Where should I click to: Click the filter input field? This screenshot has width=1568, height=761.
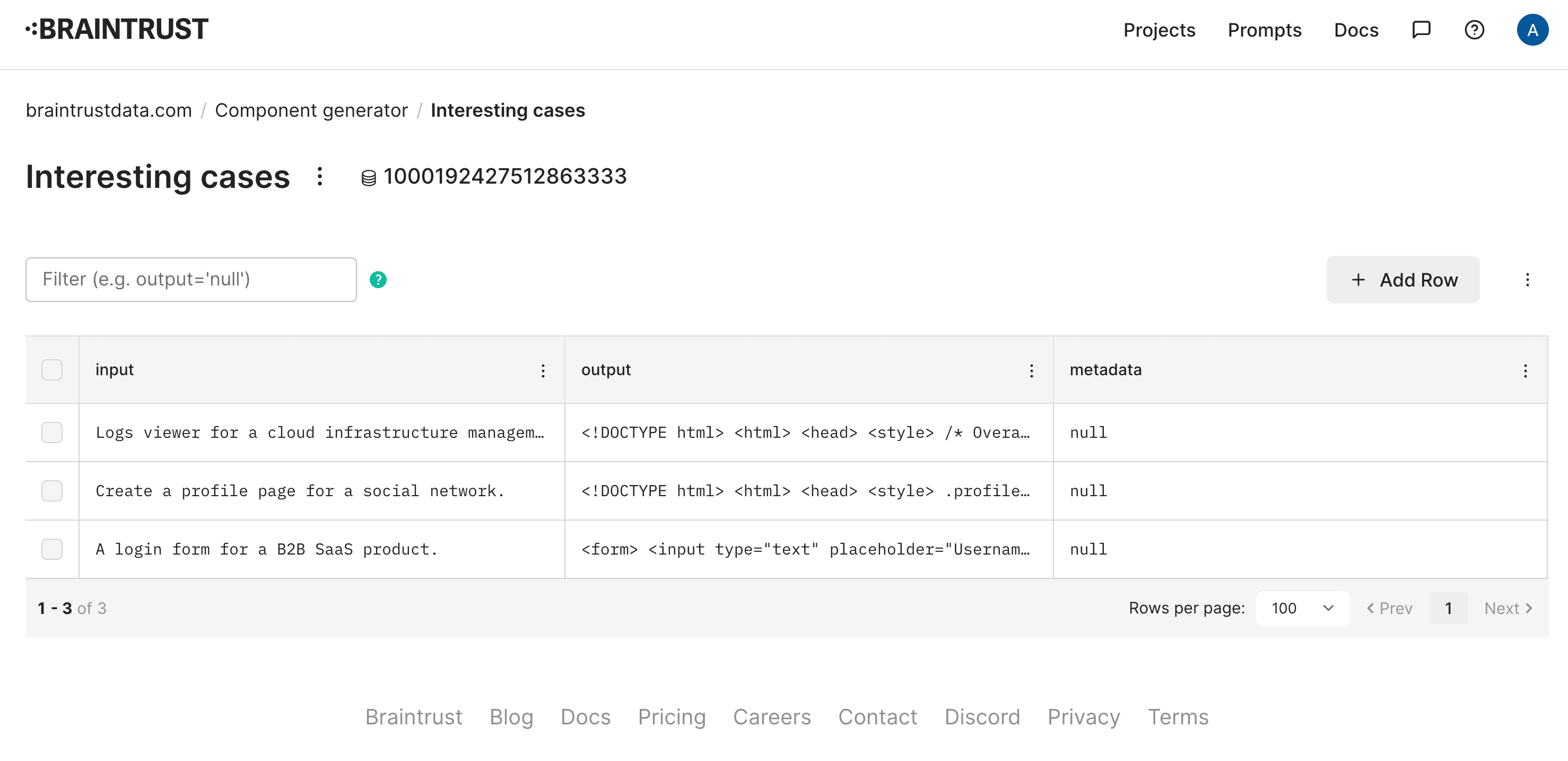pyautogui.click(x=191, y=279)
